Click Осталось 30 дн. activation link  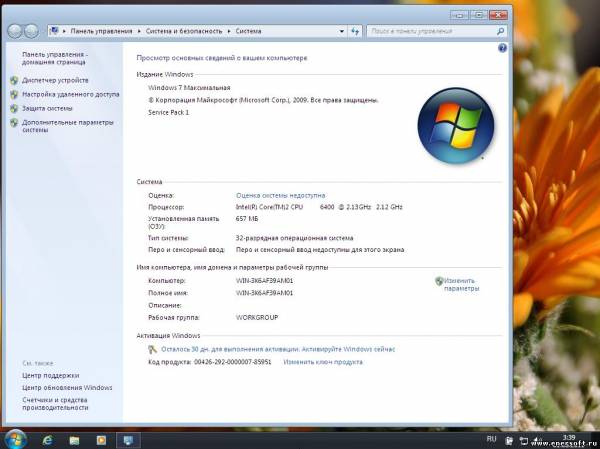click(x=278, y=349)
